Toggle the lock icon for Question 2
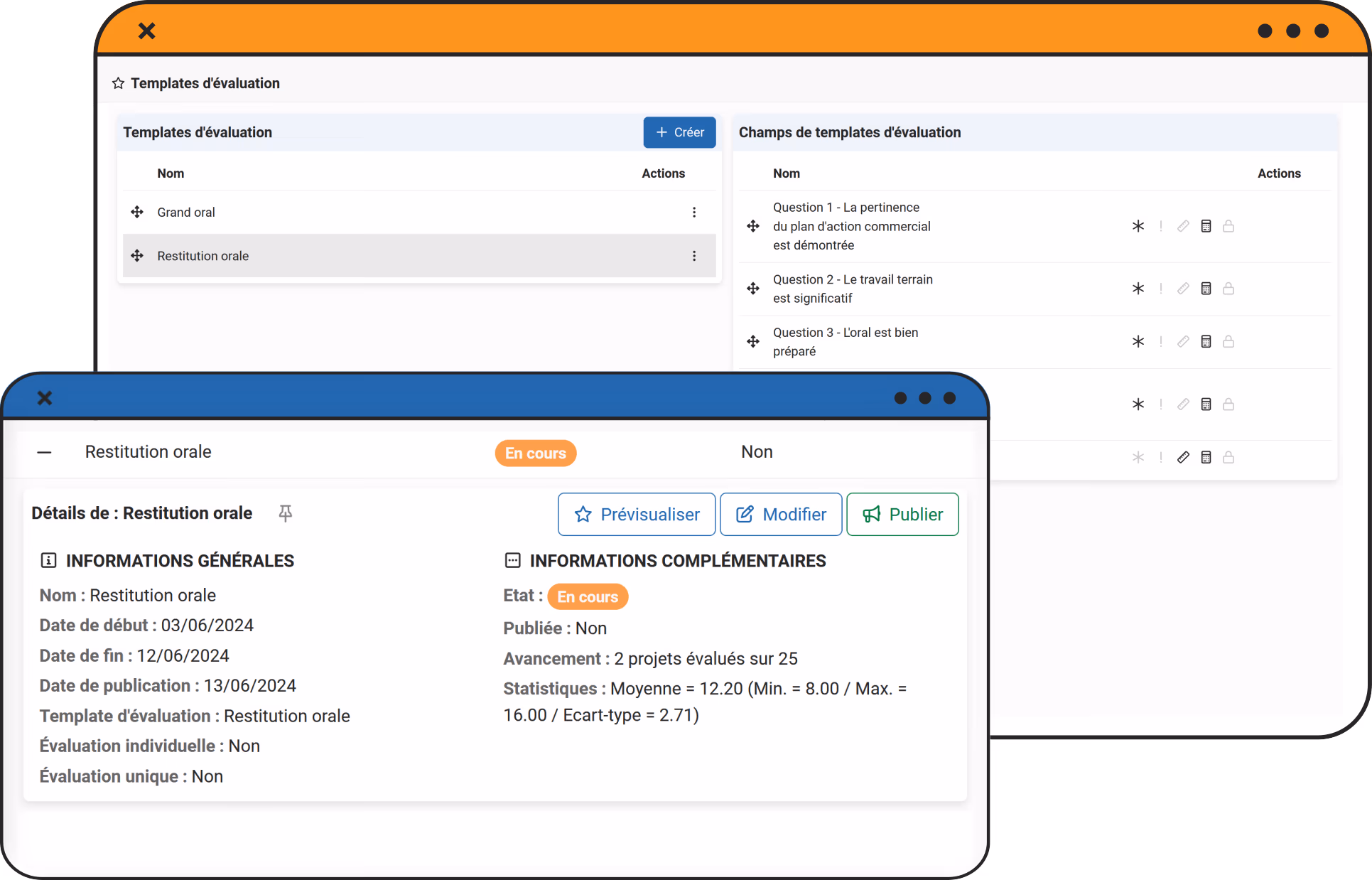Viewport: 1372px width, 880px height. click(1228, 289)
